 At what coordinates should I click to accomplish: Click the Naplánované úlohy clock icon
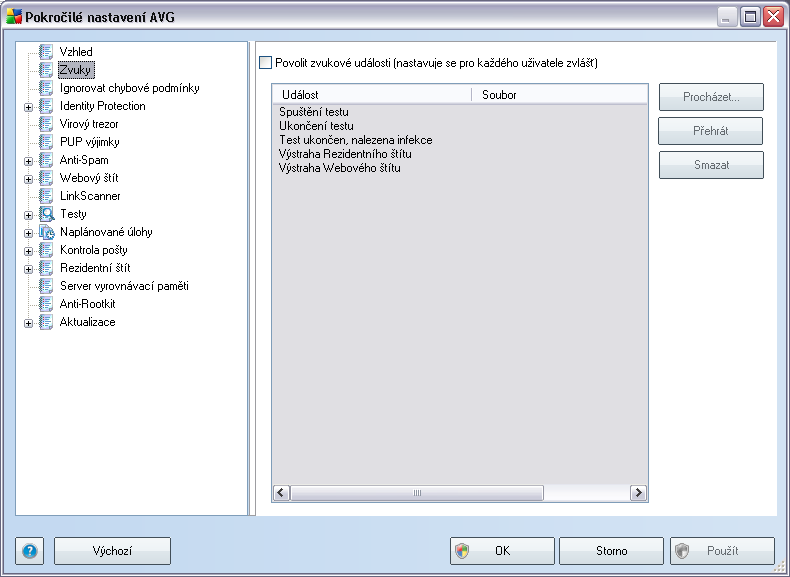coord(46,232)
